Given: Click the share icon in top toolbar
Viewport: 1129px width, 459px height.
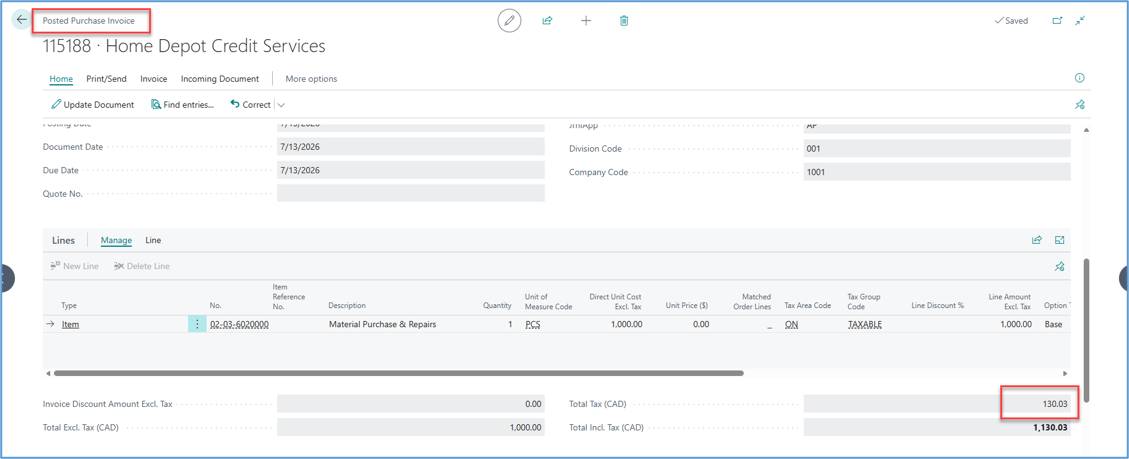Looking at the screenshot, I should [547, 21].
